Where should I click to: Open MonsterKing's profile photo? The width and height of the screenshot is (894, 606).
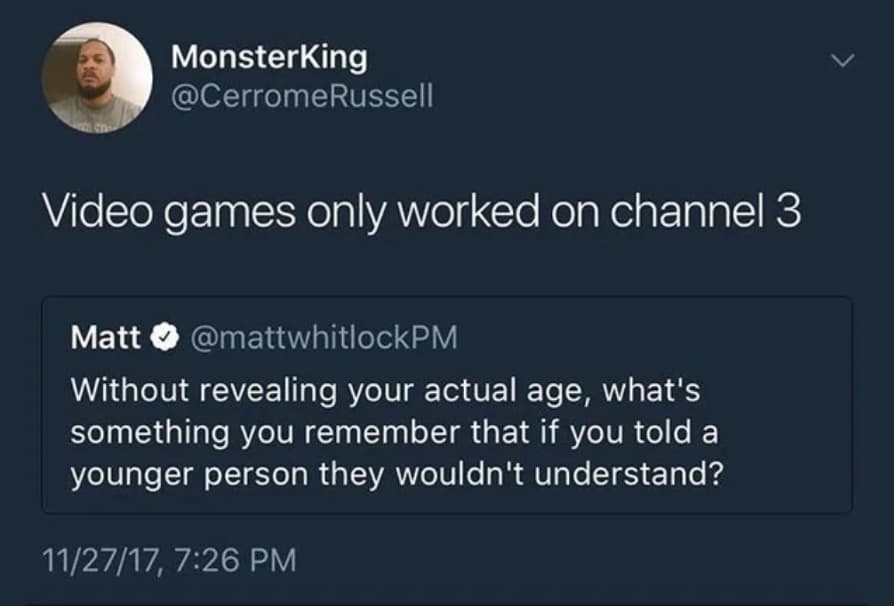click(x=97, y=79)
